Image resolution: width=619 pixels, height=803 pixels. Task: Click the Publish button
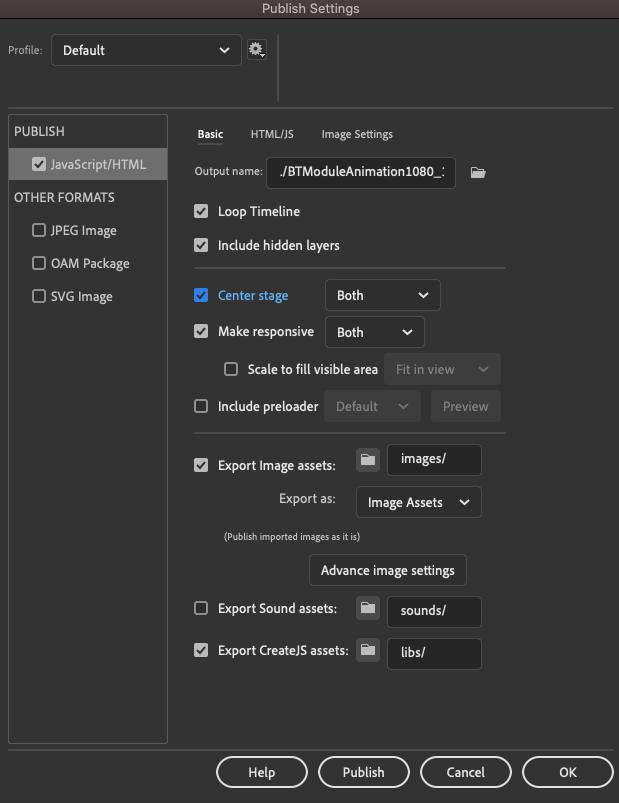[363, 771]
